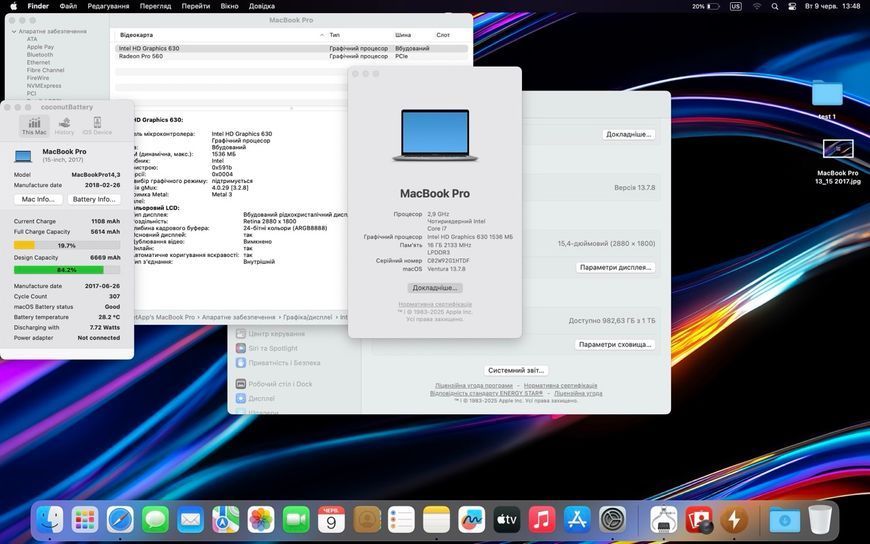Screen dimensions: 870x544
Task: Open System Settings gear in Dock
Action: [x=613, y=520]
